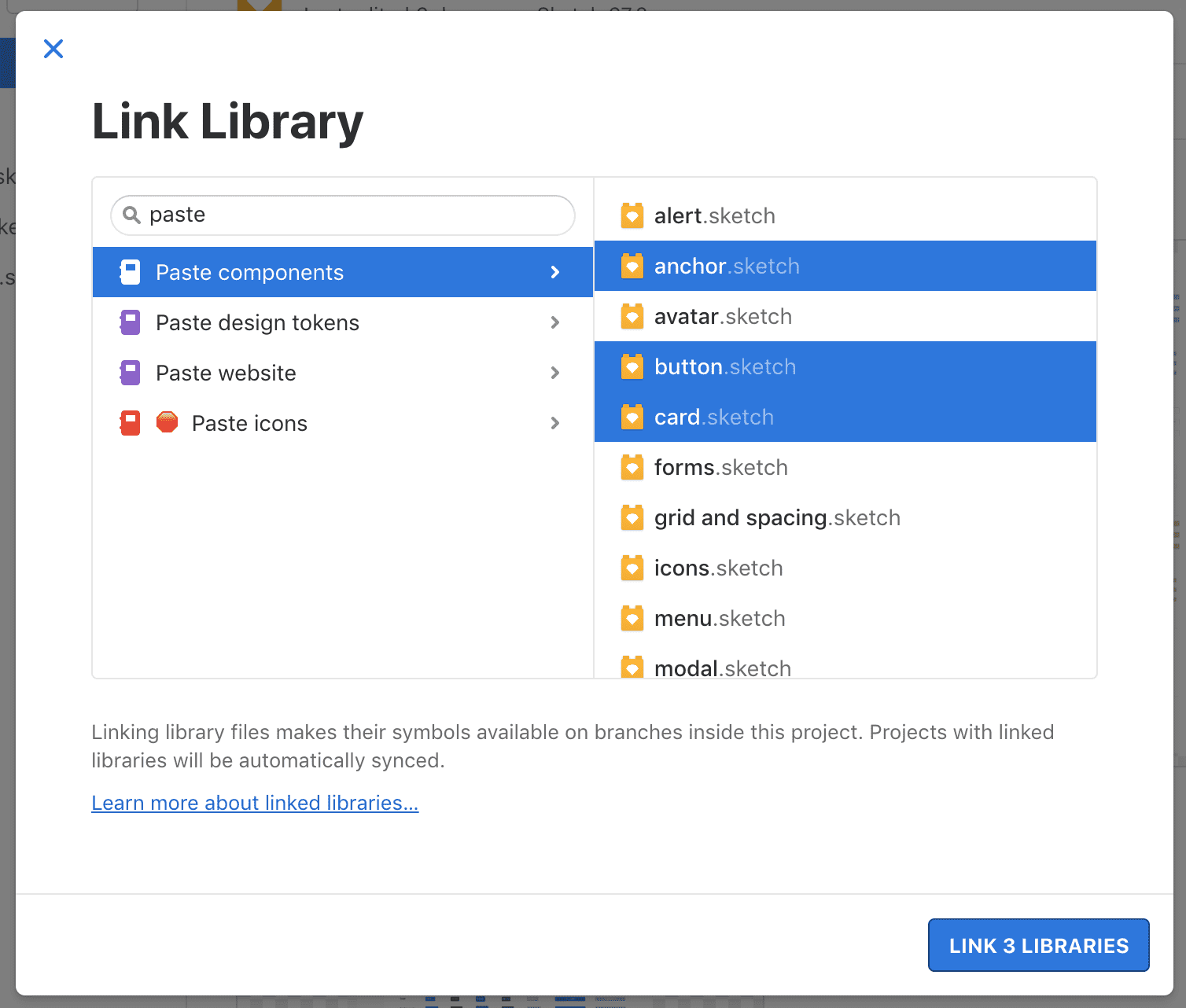
Task: Expand the Paste icons library
Action: [555, 423]
